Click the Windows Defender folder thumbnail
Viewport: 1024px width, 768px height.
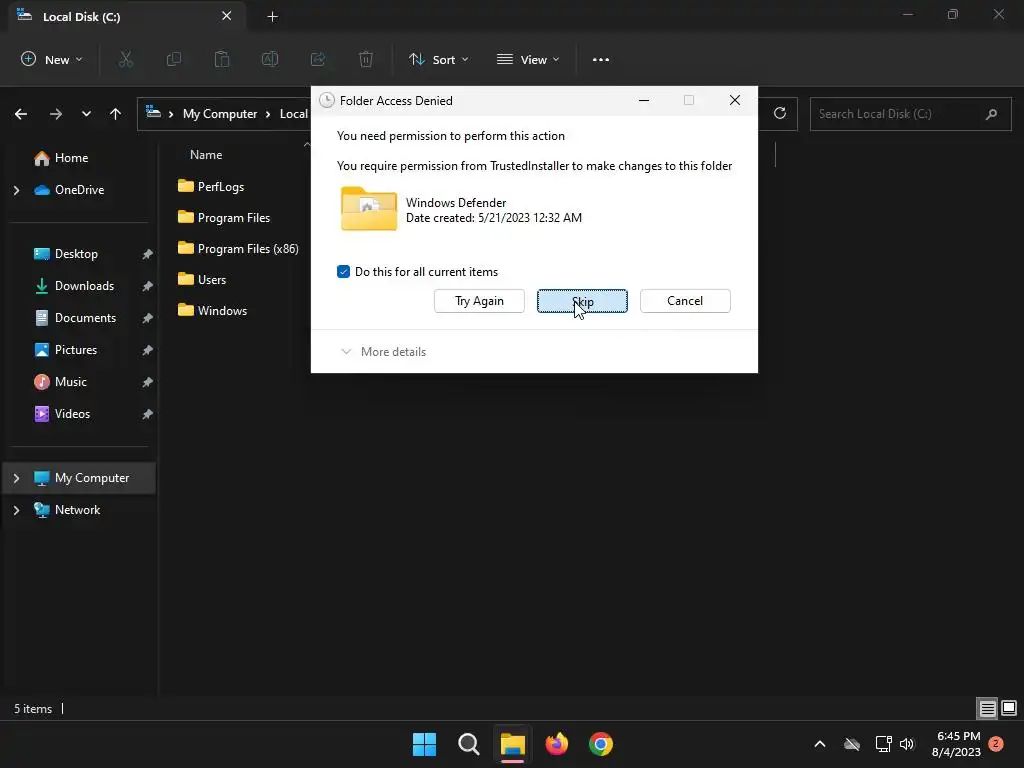coord(368,208)
